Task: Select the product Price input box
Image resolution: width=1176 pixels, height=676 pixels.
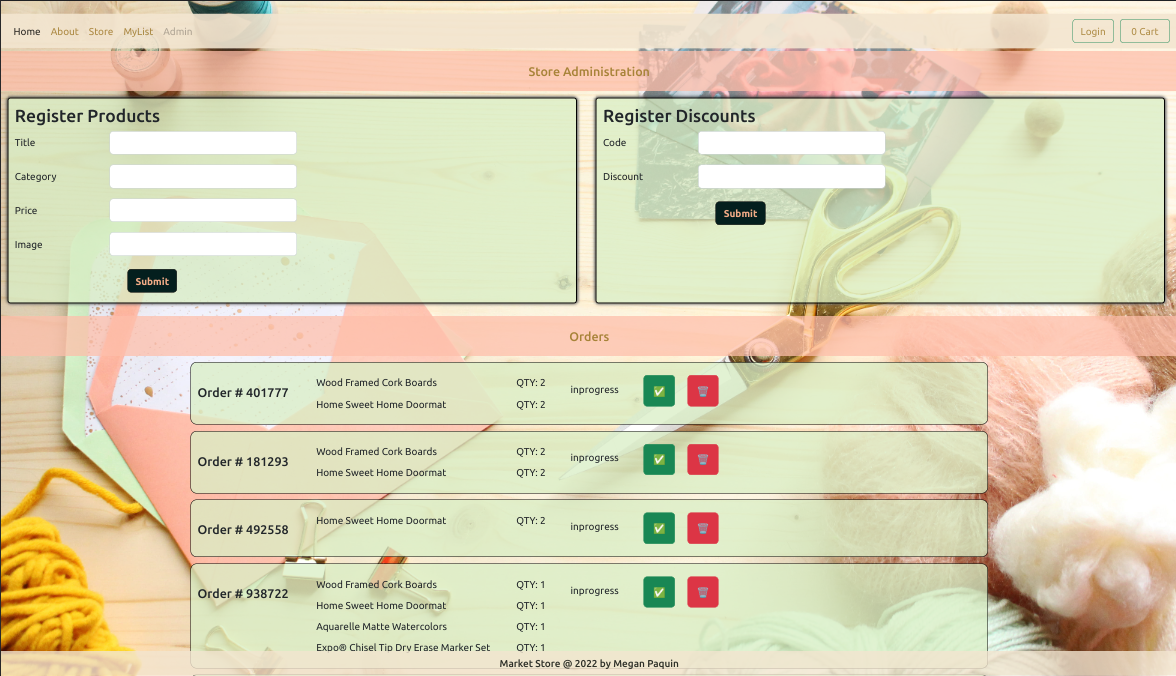Action: click(x=203, y=211)
